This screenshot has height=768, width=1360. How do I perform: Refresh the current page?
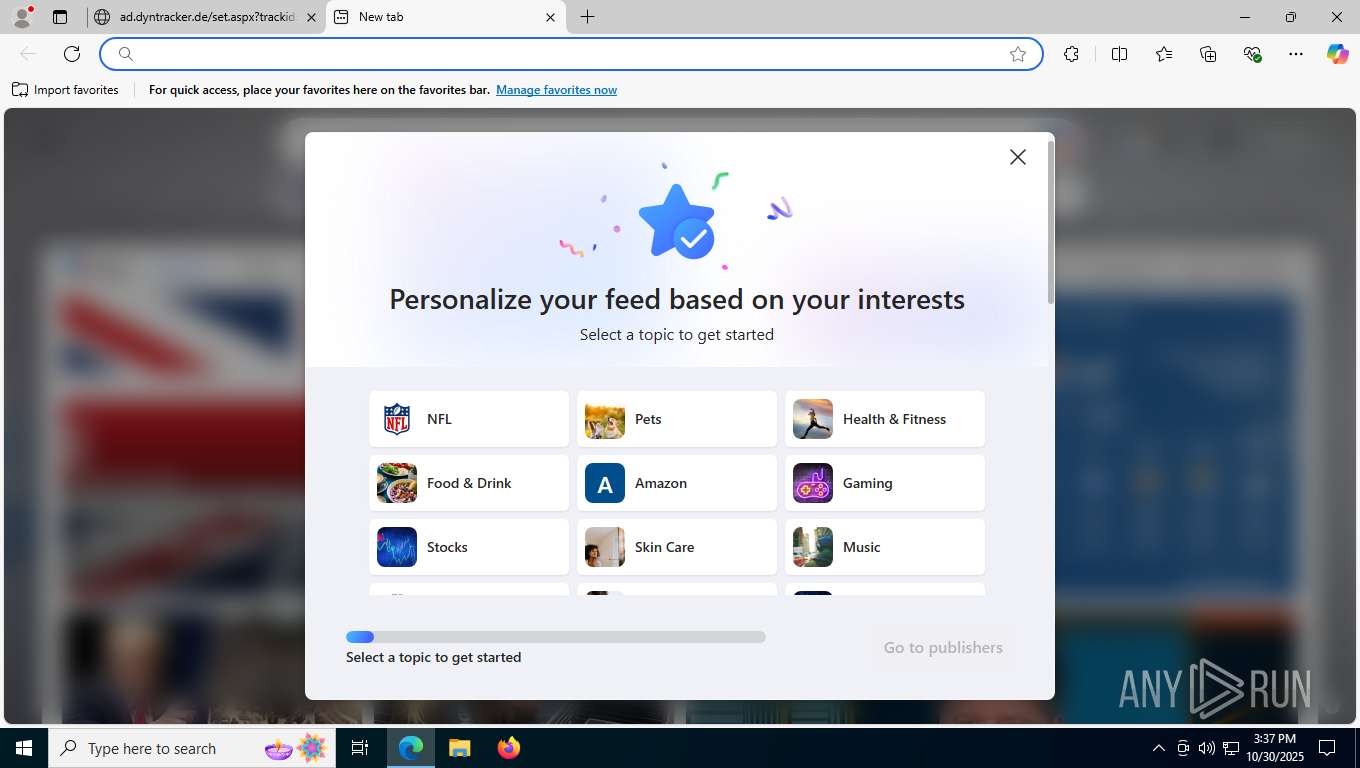(72, 54)
